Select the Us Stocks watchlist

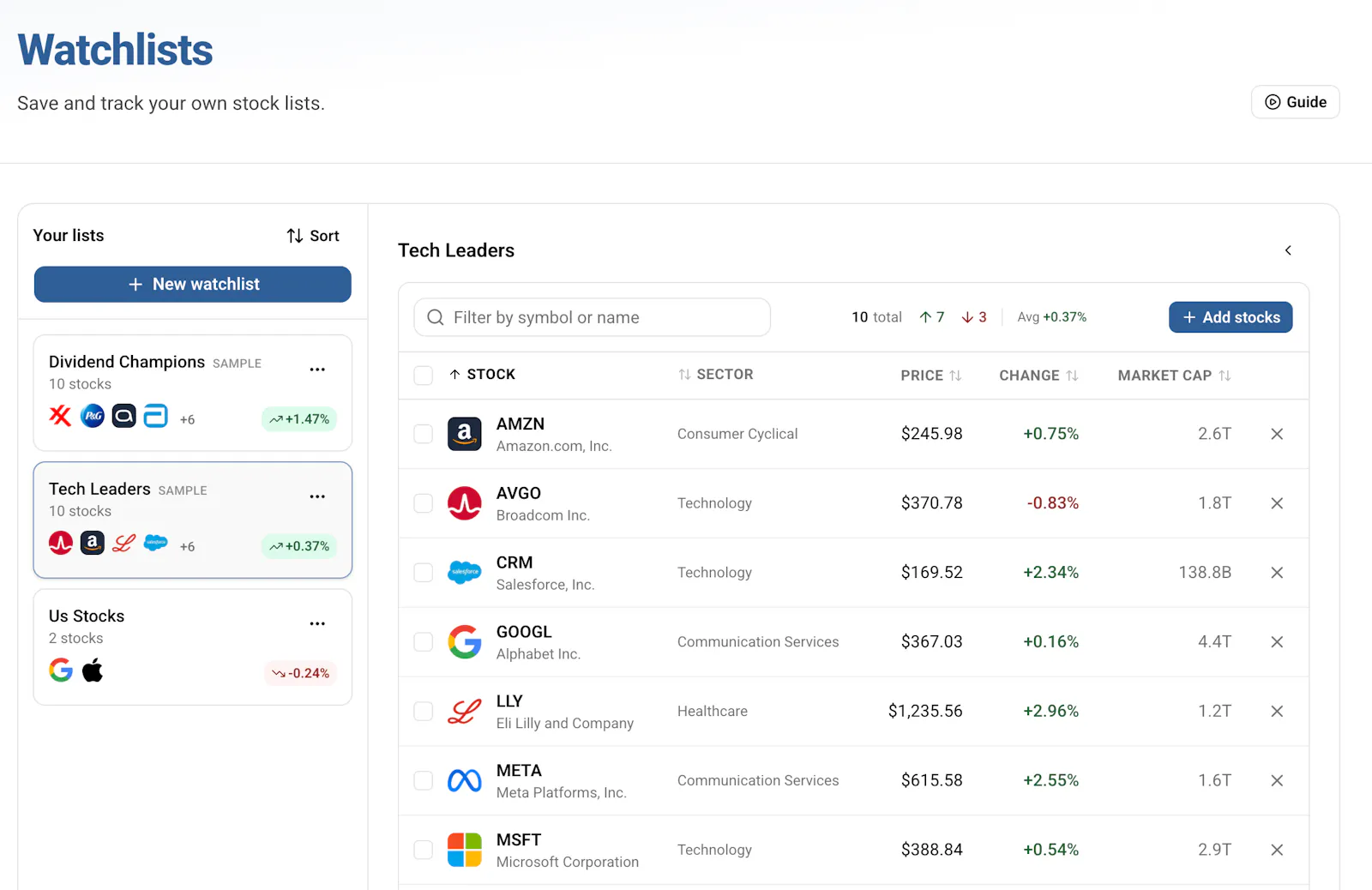pos(192,646)
